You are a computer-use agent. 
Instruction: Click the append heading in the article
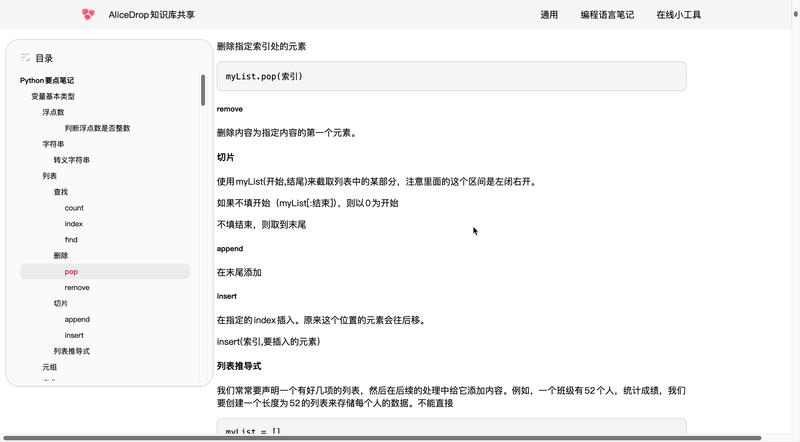230,249
